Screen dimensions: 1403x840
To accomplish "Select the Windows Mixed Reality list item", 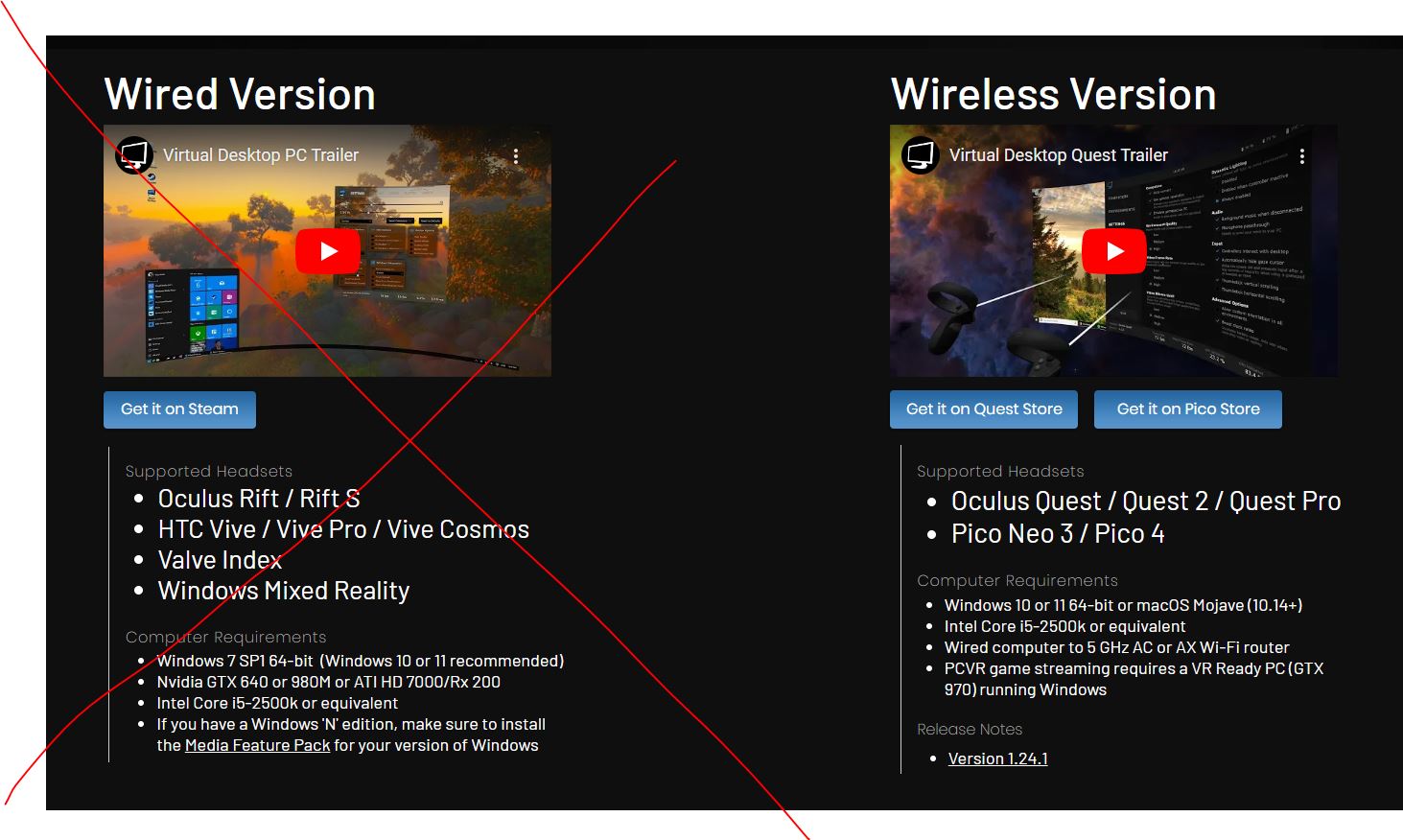I will click(x=284, y=591).
